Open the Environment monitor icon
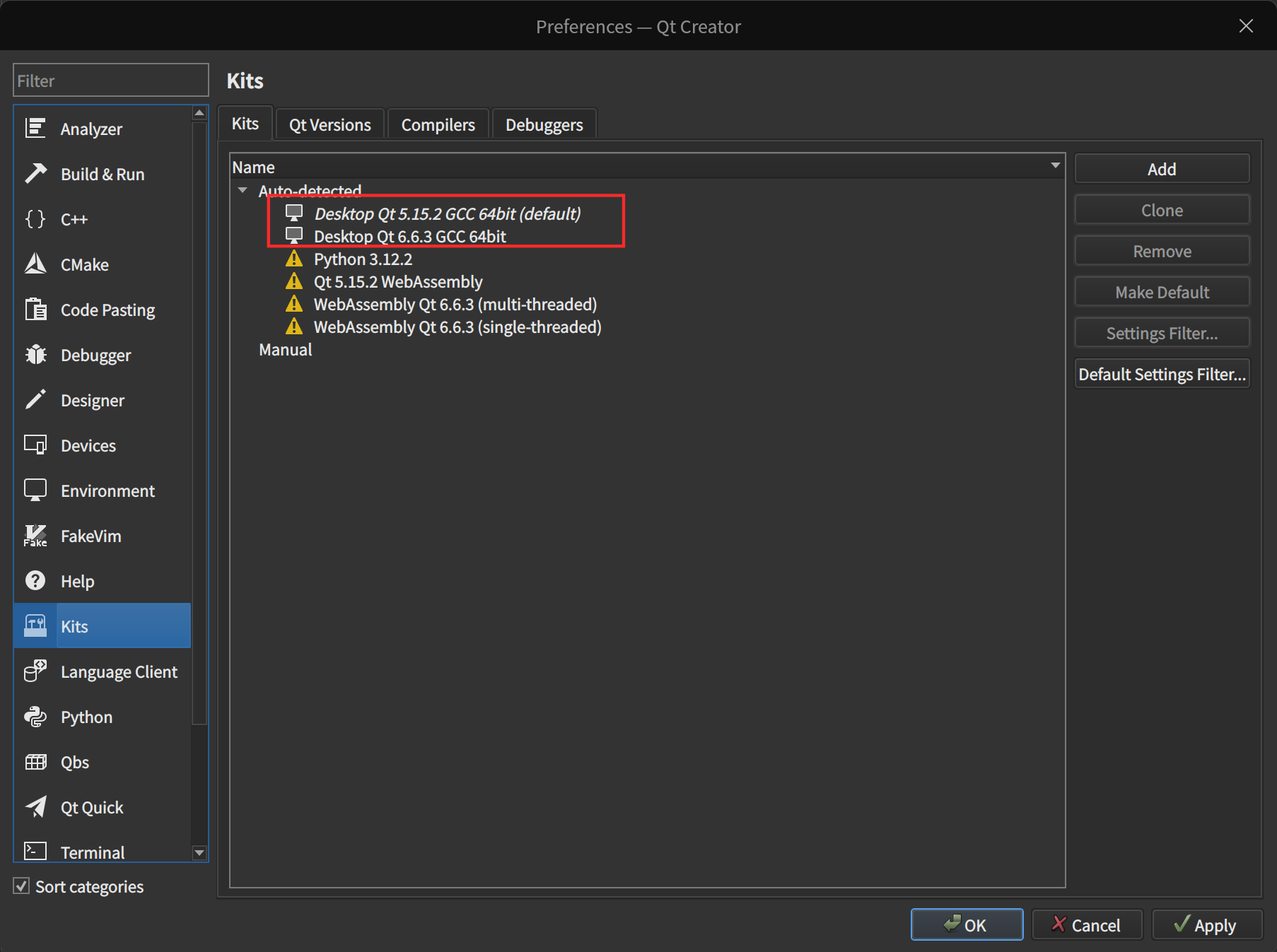Screen dimensions: 1277x952 [x=35, y=490]
